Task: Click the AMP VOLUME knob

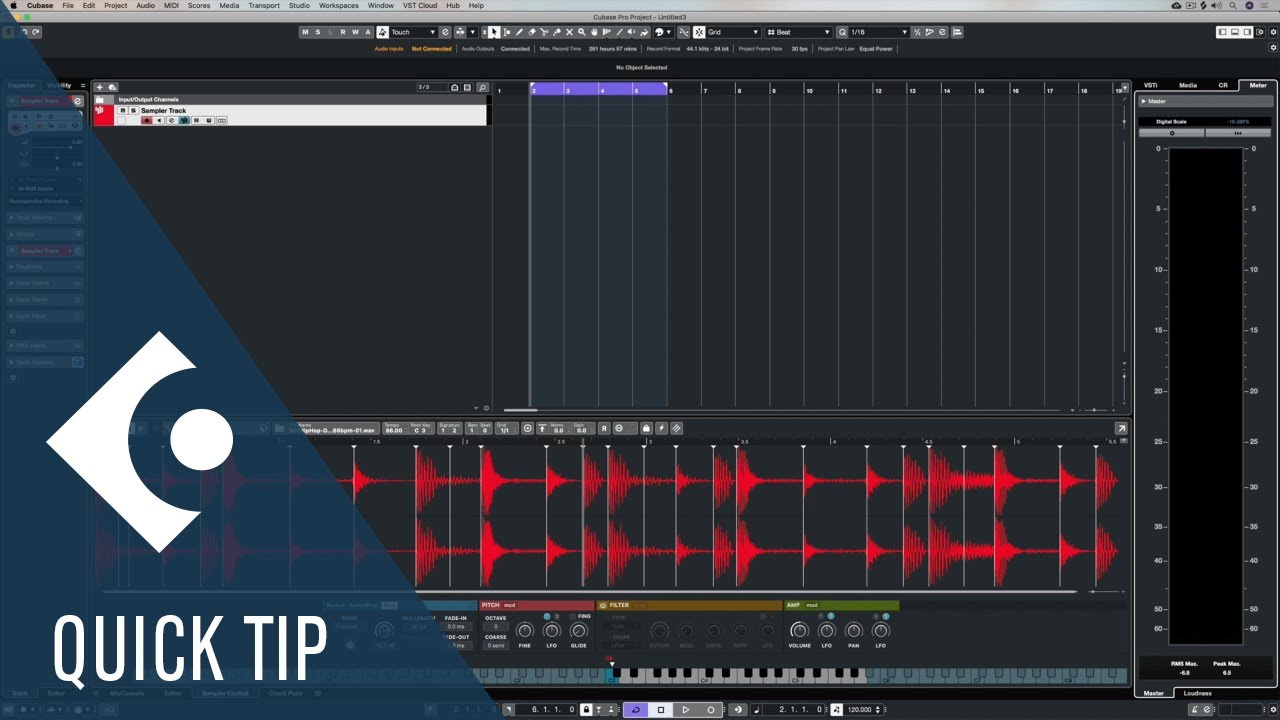Action: [x=799, y=630]
